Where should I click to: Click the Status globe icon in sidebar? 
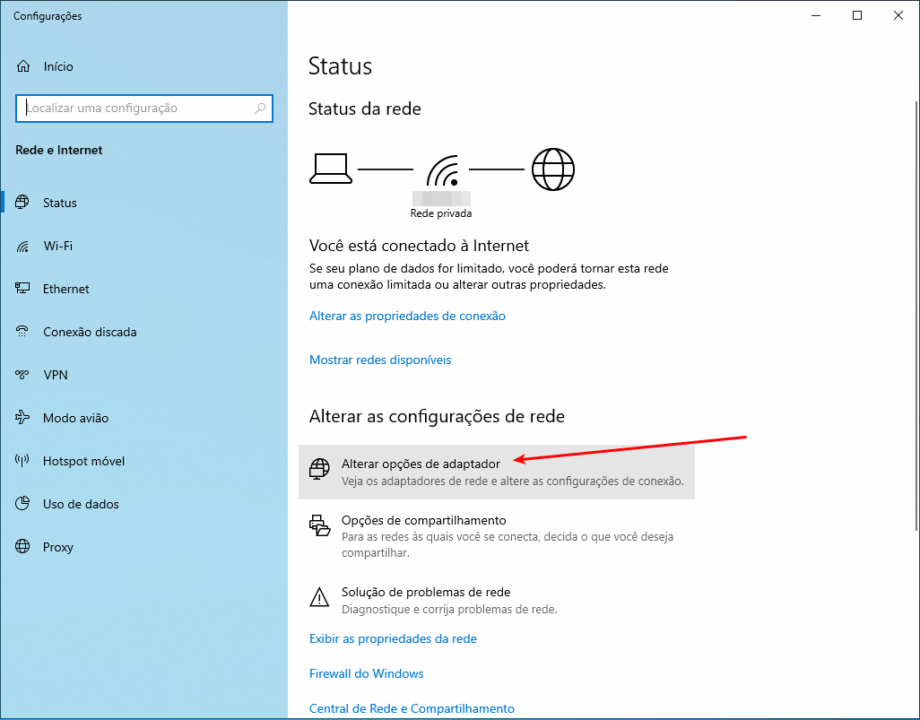23,203
